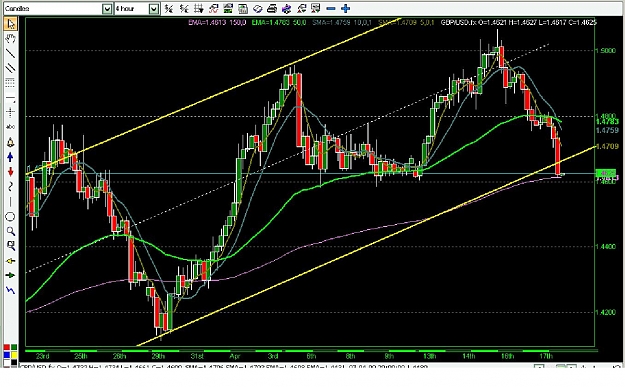Screen dimensions: 625x387
Task: Select the parallel channel lines tool
Action: (x=10, y=68)
